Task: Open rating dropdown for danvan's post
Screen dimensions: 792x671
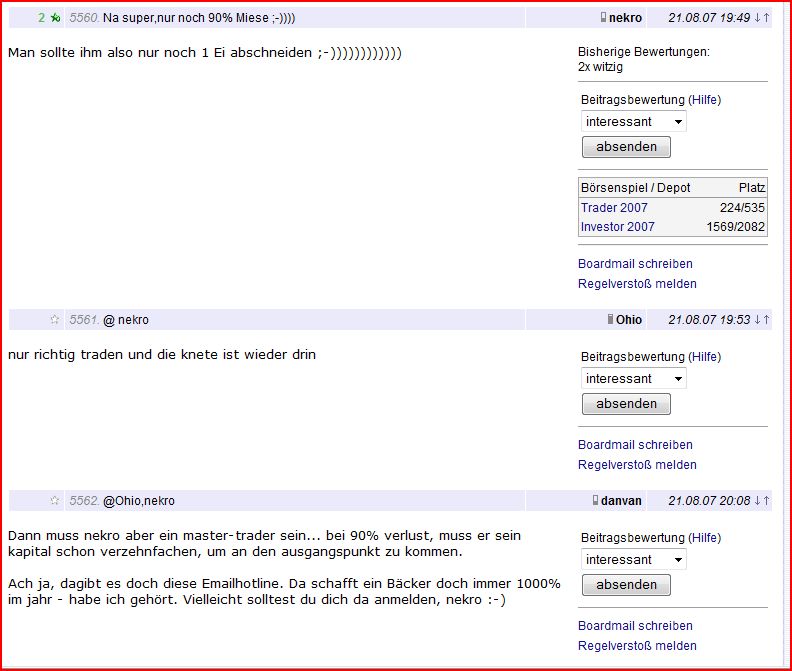Action: point(633,559)
